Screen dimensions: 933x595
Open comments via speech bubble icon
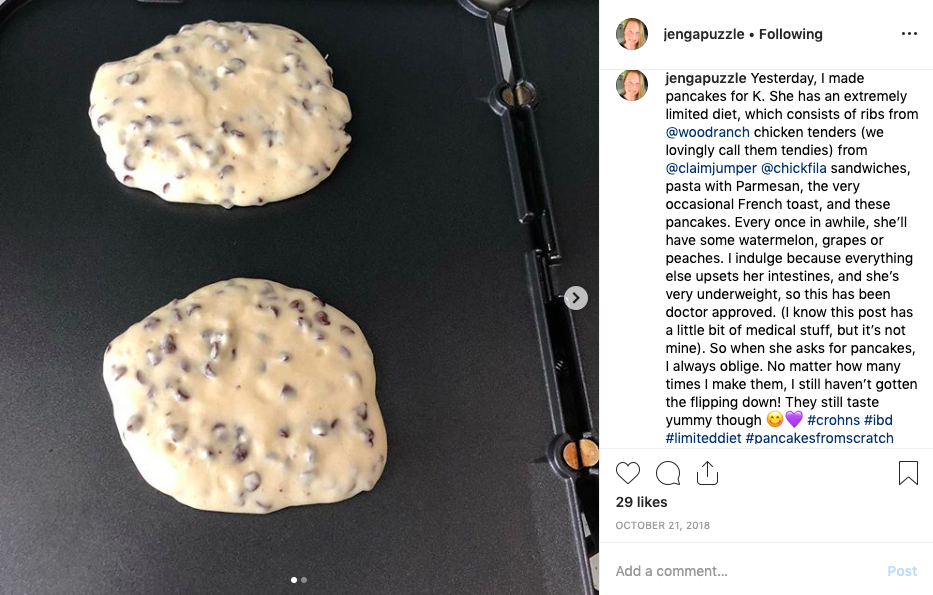[668, 473]
